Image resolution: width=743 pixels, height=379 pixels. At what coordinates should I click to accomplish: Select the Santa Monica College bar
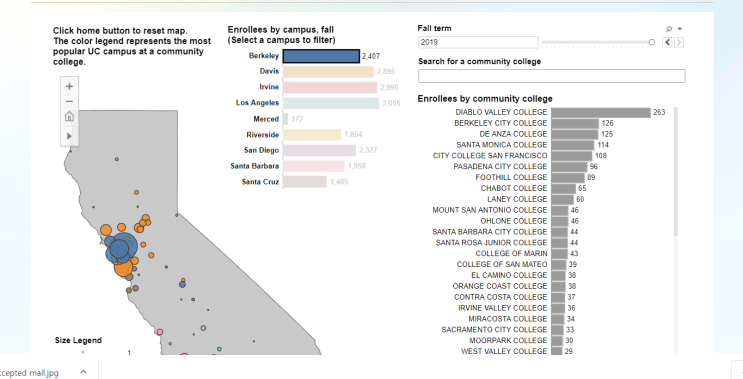coord(573,145)
